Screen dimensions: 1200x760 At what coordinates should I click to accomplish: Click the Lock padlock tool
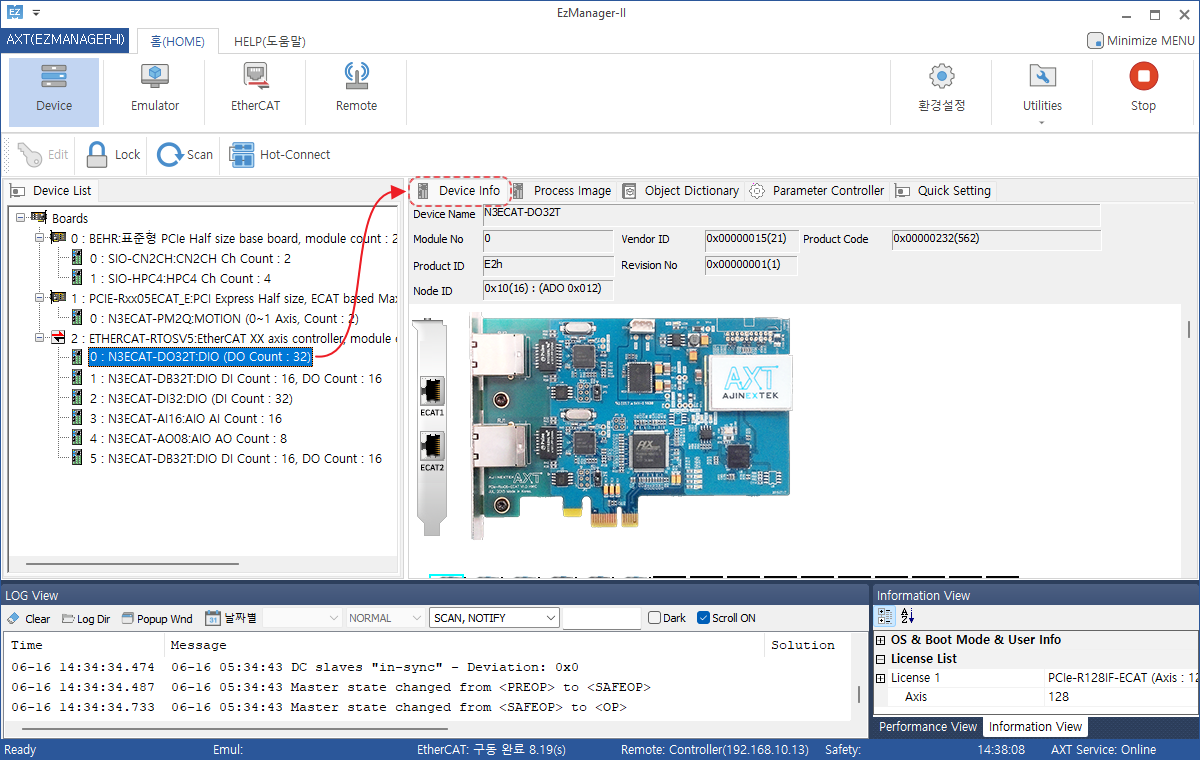(x=112, y=155)
